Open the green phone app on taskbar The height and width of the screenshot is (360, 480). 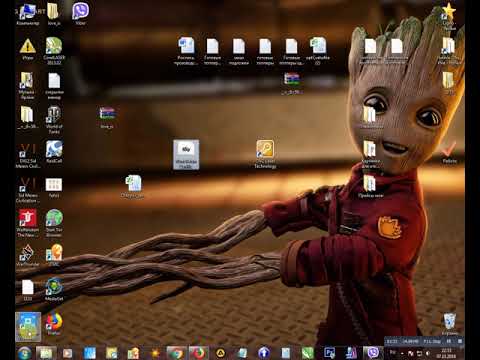click(308, 353)
